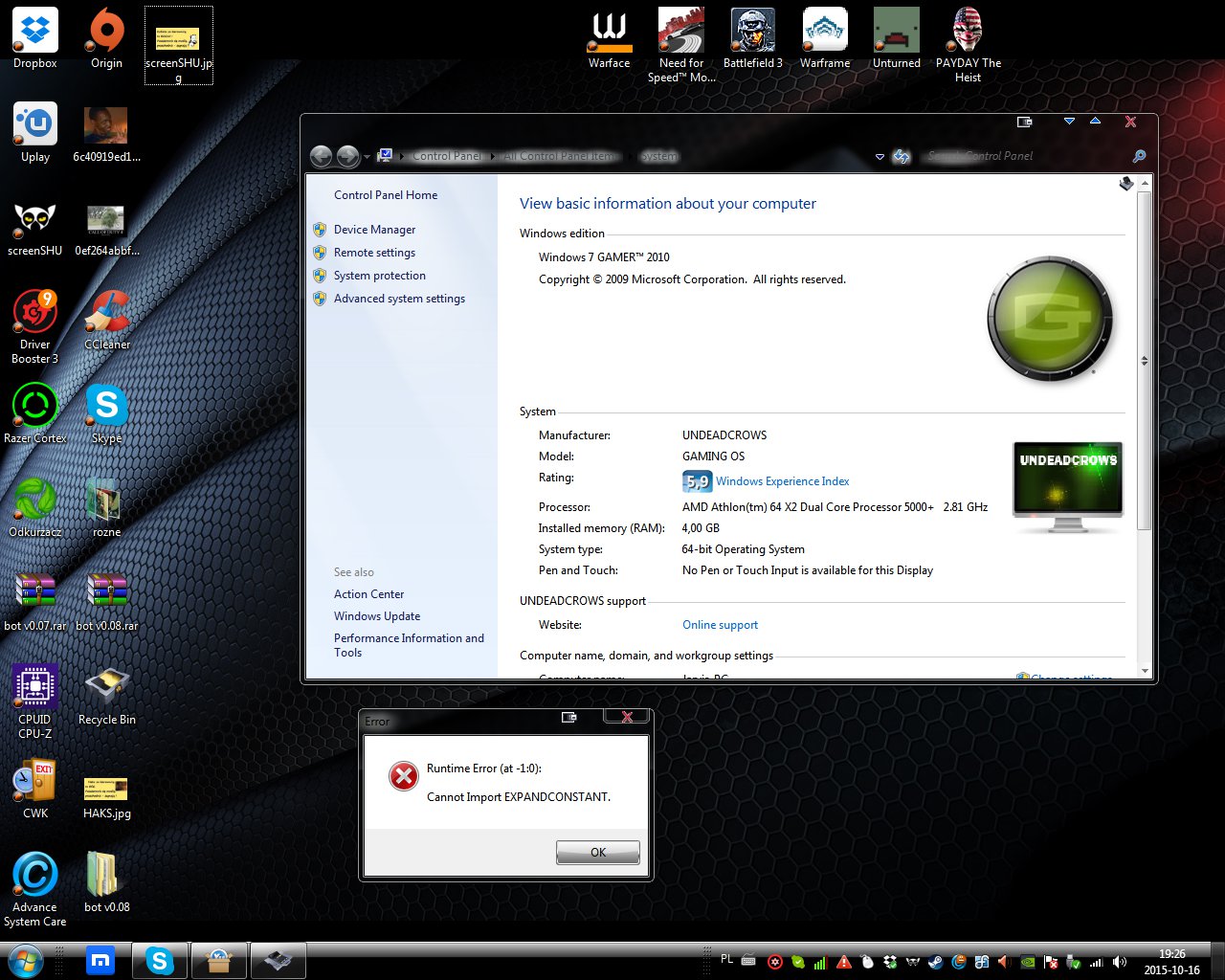Click the Steam tray icon

pyautogui.click(x=935, y=962)
